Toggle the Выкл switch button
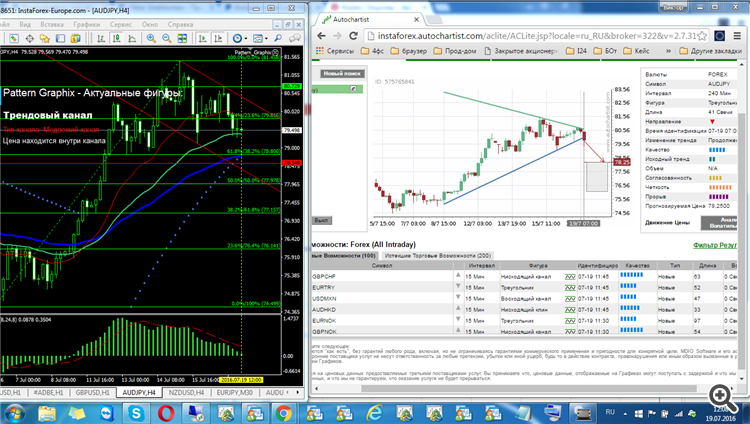Screen dimensions: 750x424 (322, 221)
